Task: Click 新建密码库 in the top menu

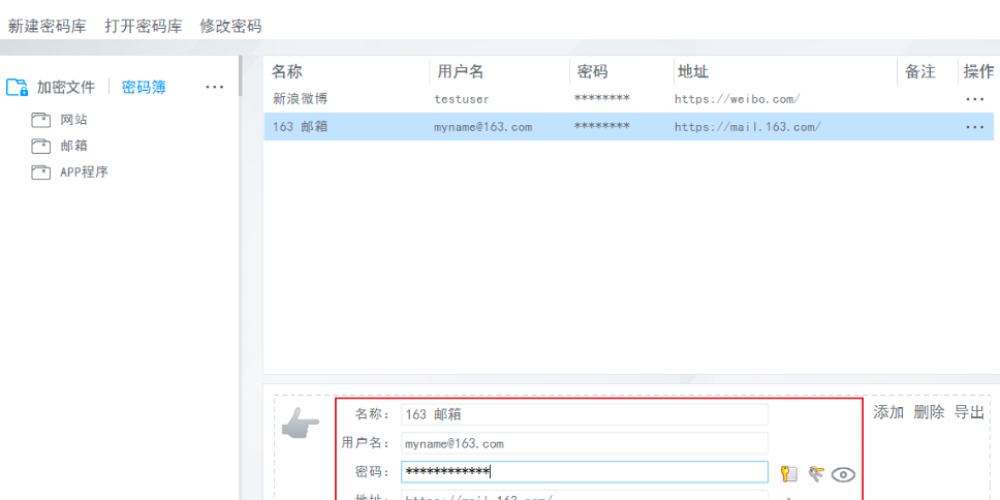Action: (47, 26)
